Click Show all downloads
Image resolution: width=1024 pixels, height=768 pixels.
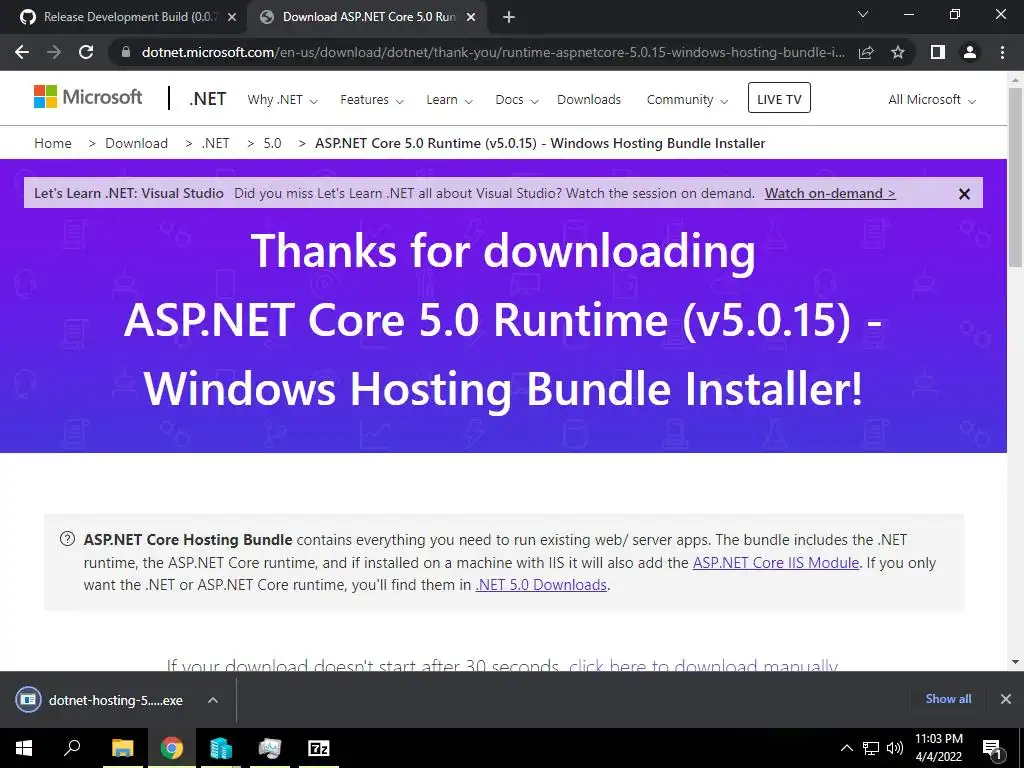(948, 699)
